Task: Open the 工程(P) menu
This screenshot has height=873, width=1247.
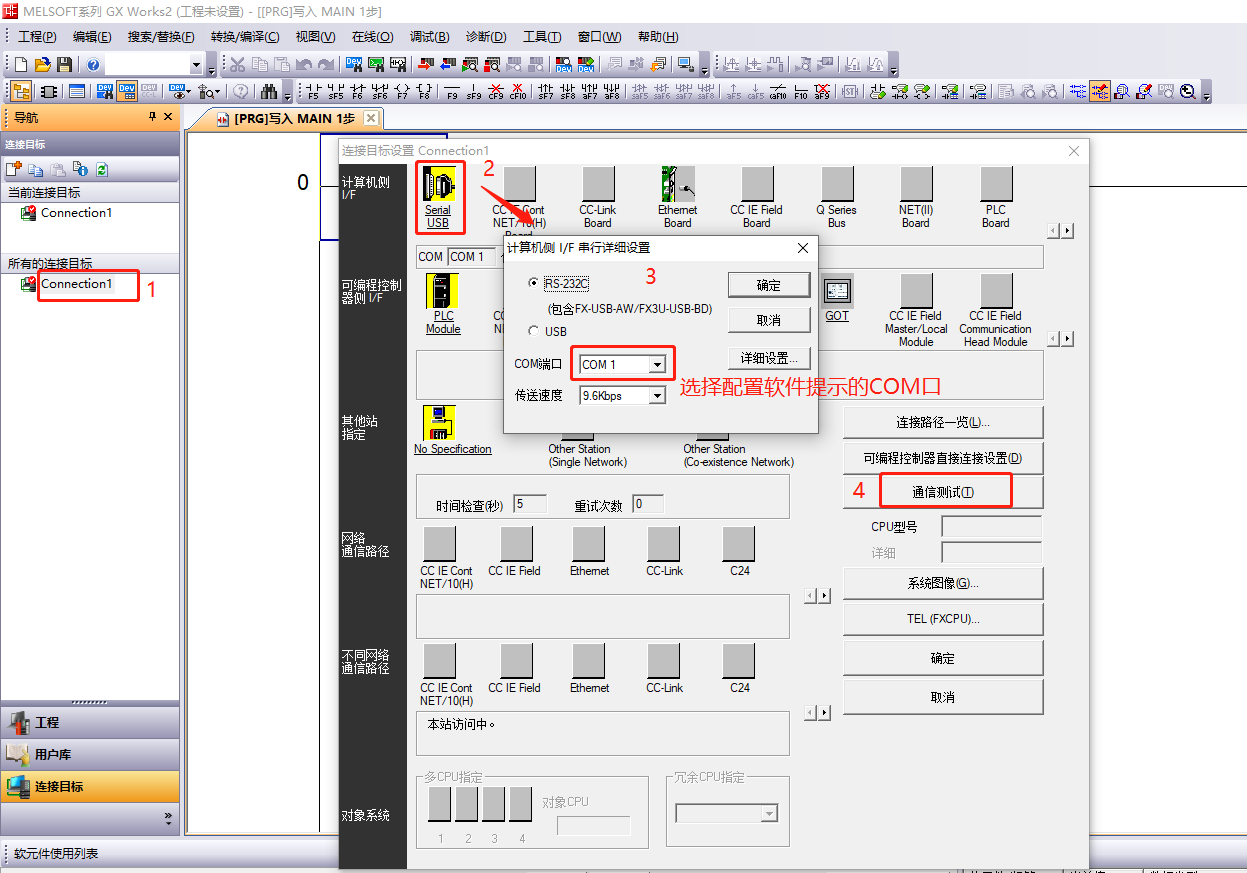Action: (37, 37)
